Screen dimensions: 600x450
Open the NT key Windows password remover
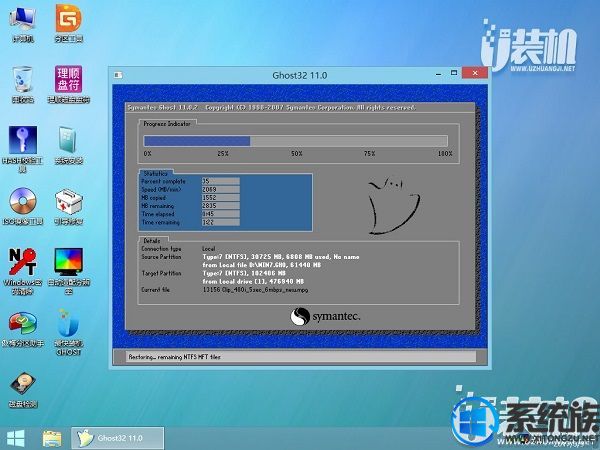(x=23, y=271)
